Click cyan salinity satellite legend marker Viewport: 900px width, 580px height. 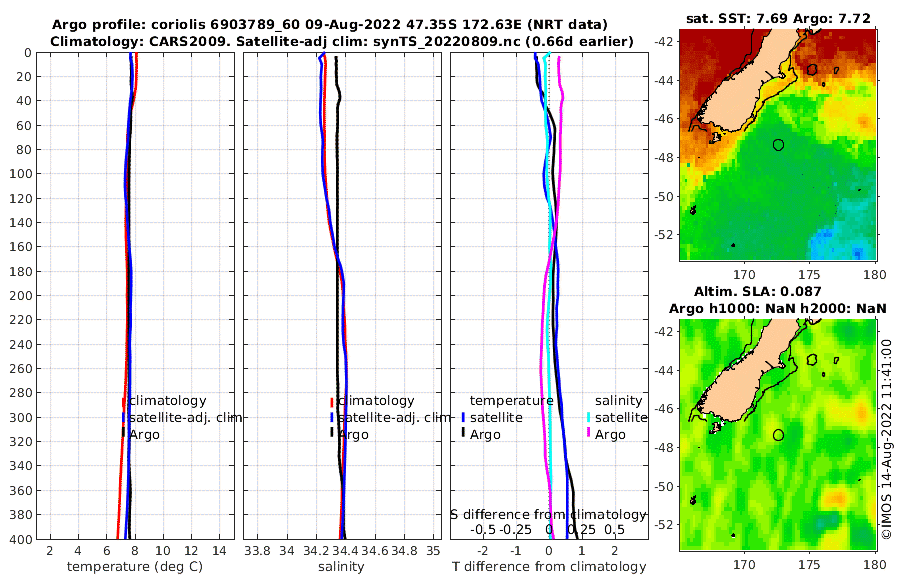point(588,417)
